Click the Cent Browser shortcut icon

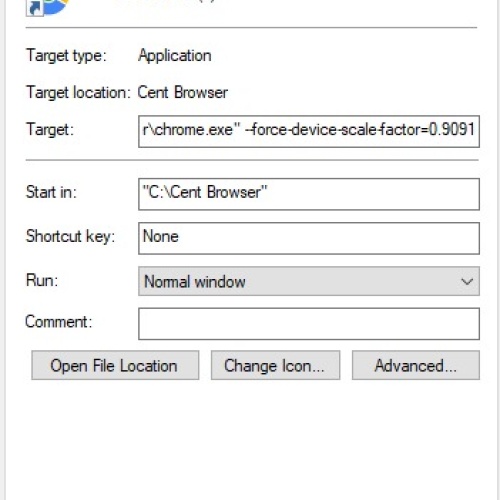47,7
